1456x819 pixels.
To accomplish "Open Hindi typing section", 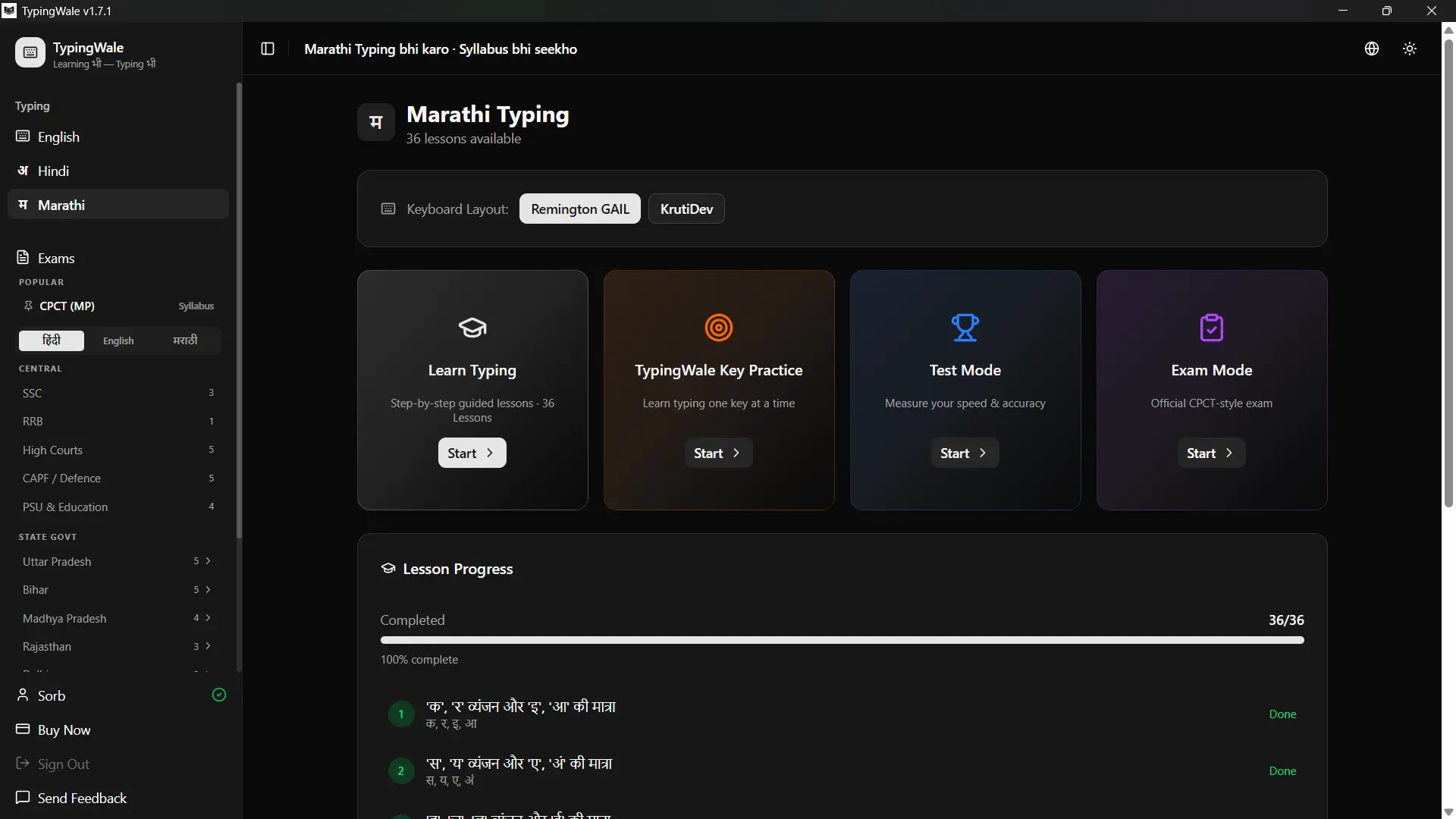I will [x=118, y=171].
